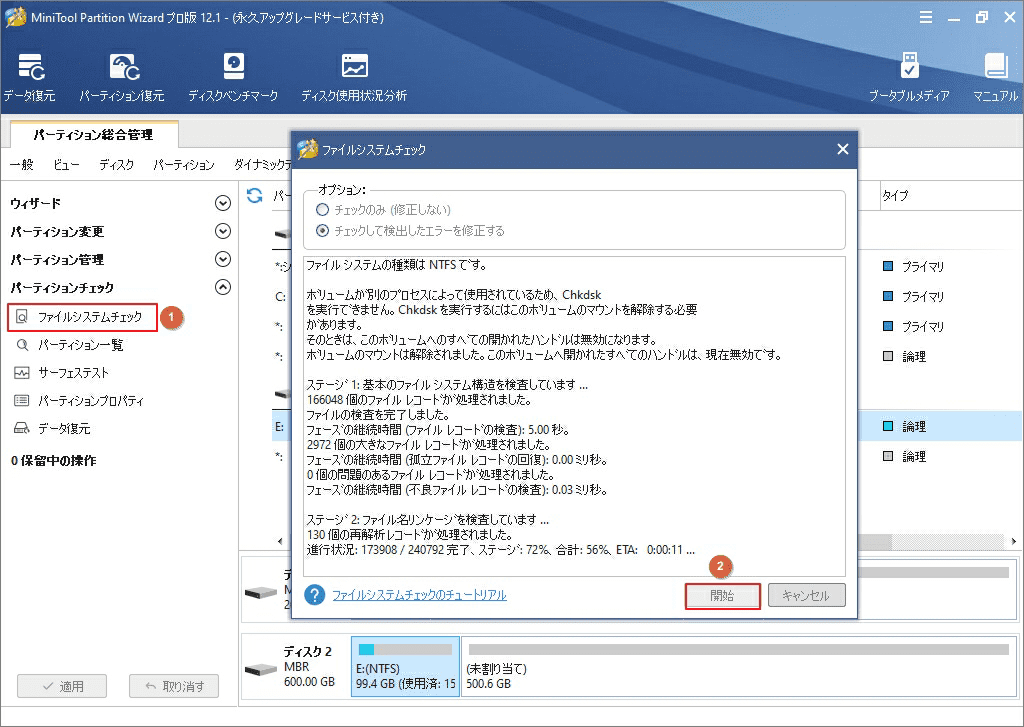Click the ディスク 2 label
This screenshot has width=1024, height=727.
pos(308,651)
